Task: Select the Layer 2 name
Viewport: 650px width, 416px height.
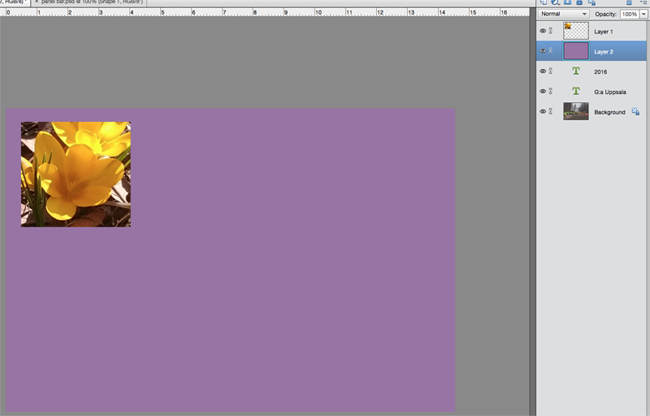Action: [603, 52]
